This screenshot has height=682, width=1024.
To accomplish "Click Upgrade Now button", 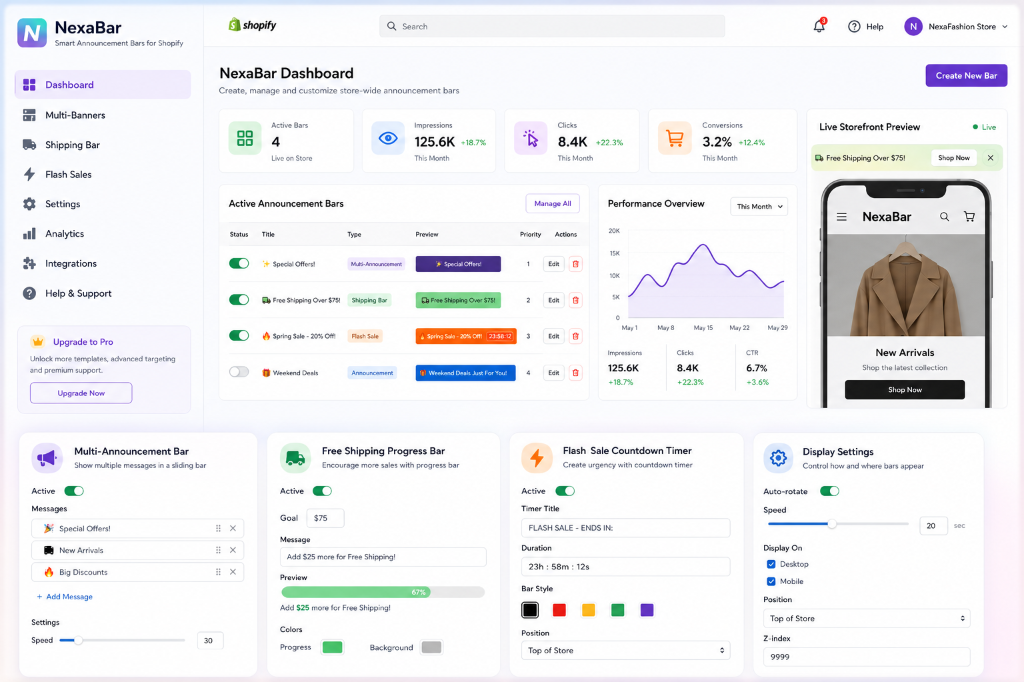I will click(81, 393).
